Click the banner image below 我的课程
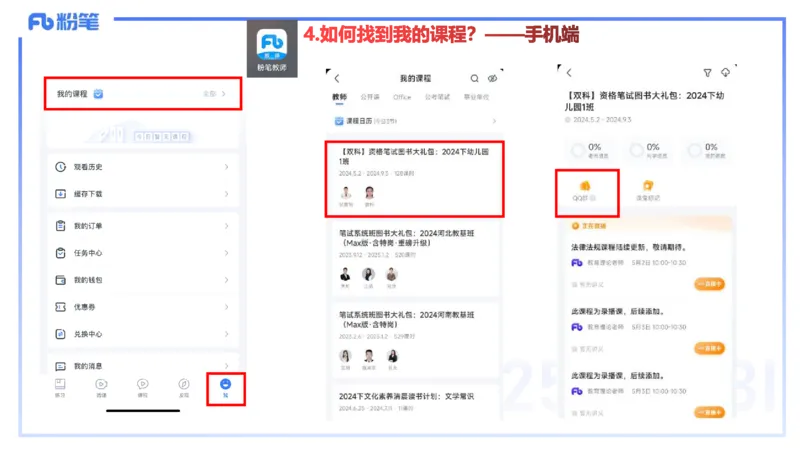Image resolution: width=800 pixels, height=450 pixels. 143,131
